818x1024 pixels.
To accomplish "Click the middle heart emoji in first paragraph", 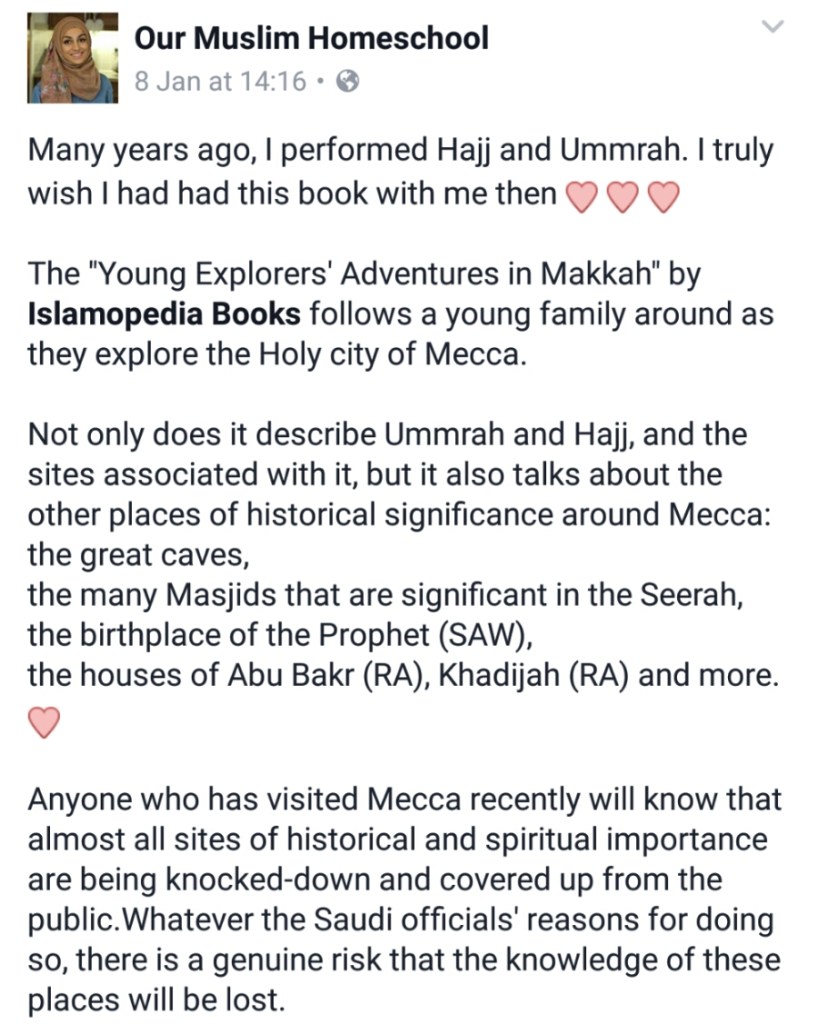I will click(622, 196).
